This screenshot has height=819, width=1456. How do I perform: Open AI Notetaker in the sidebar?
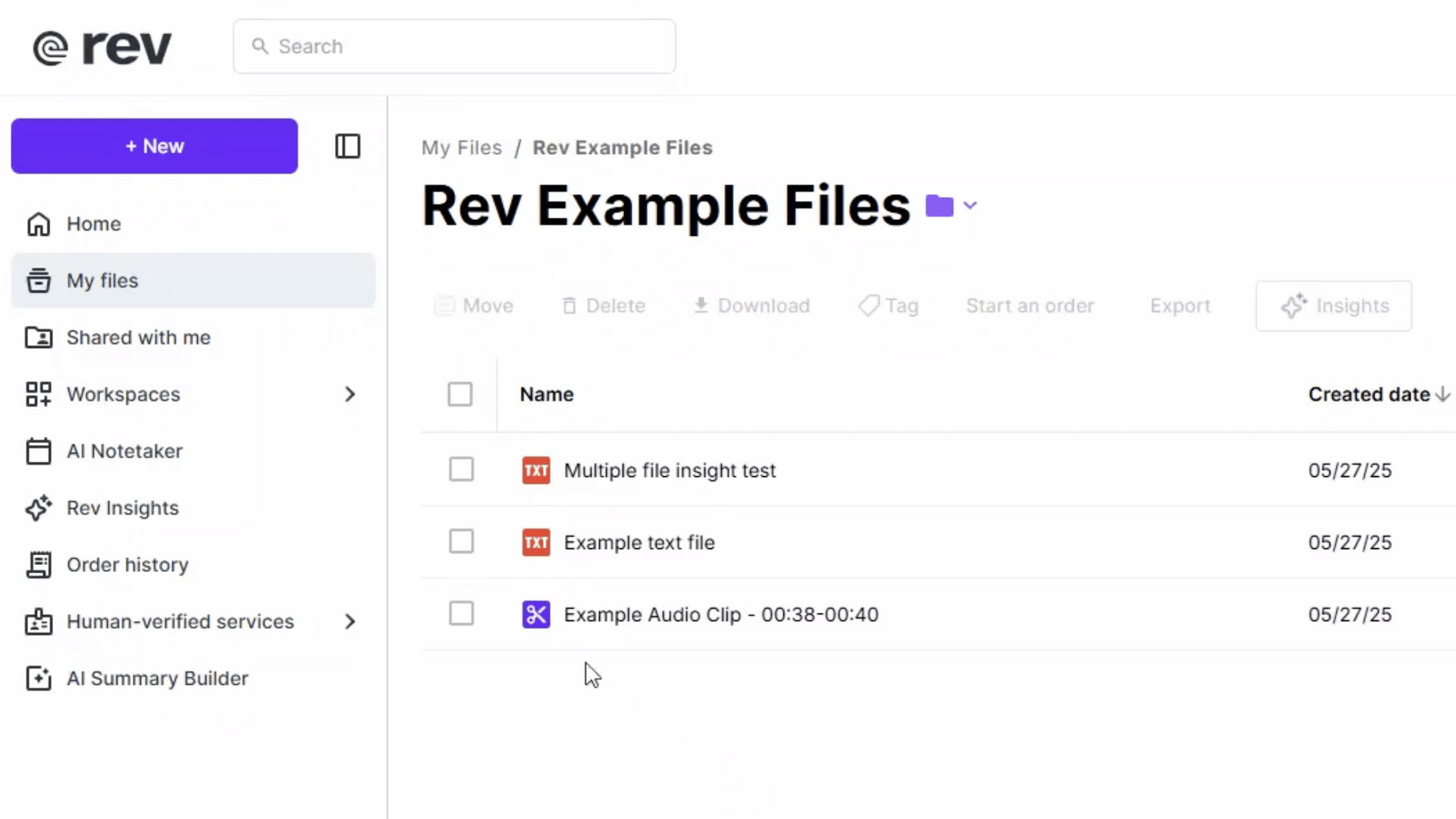(x=193, y=451)
